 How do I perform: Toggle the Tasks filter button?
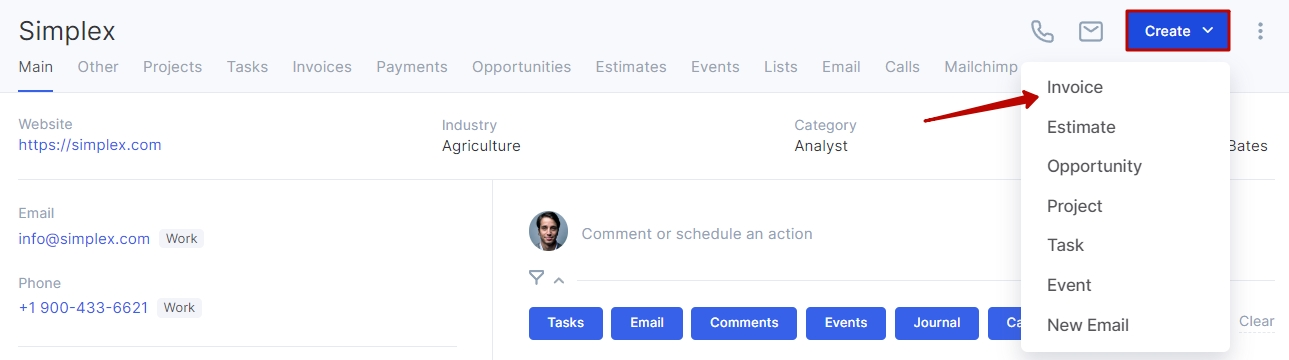pos(566,323)
